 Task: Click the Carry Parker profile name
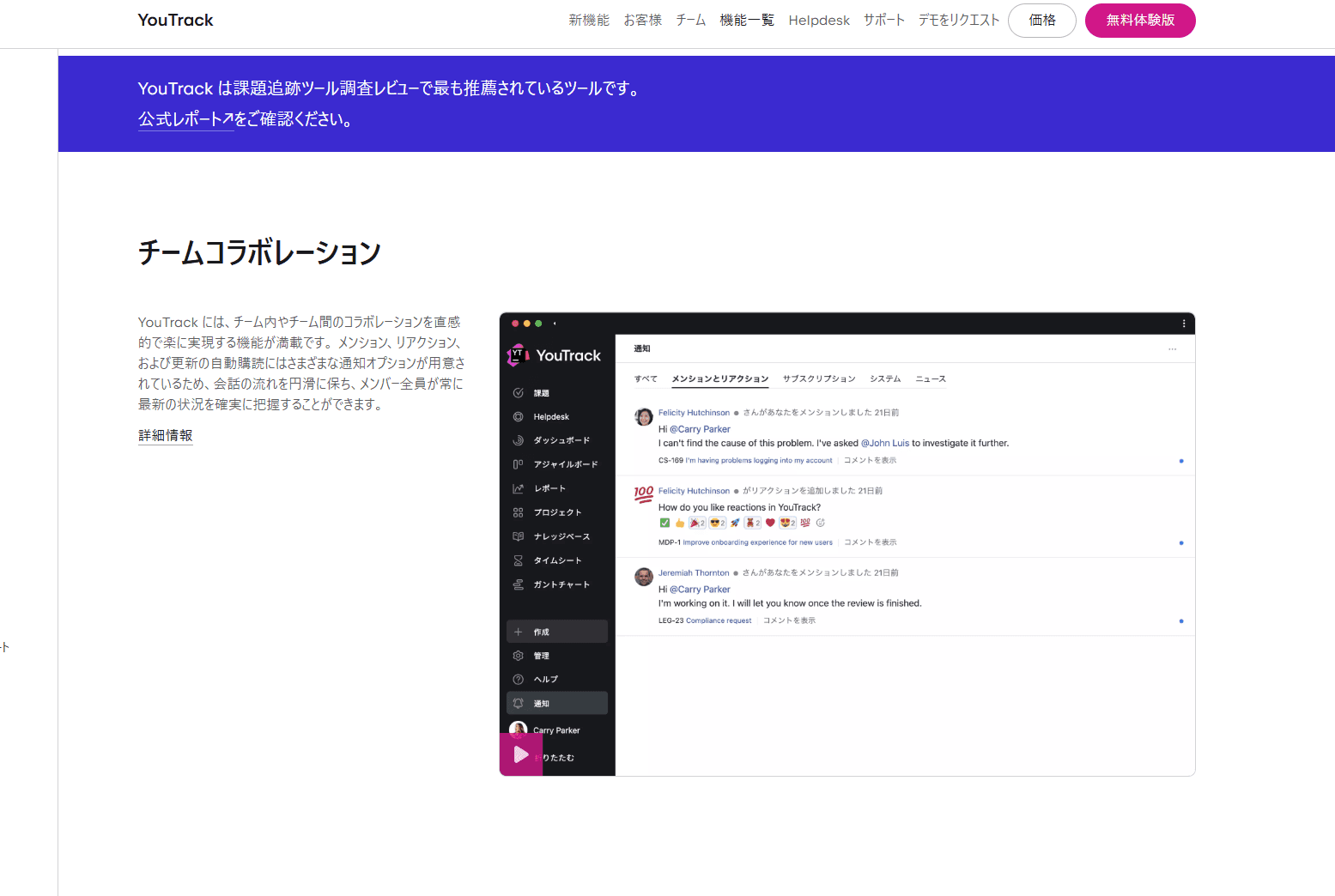556,730
